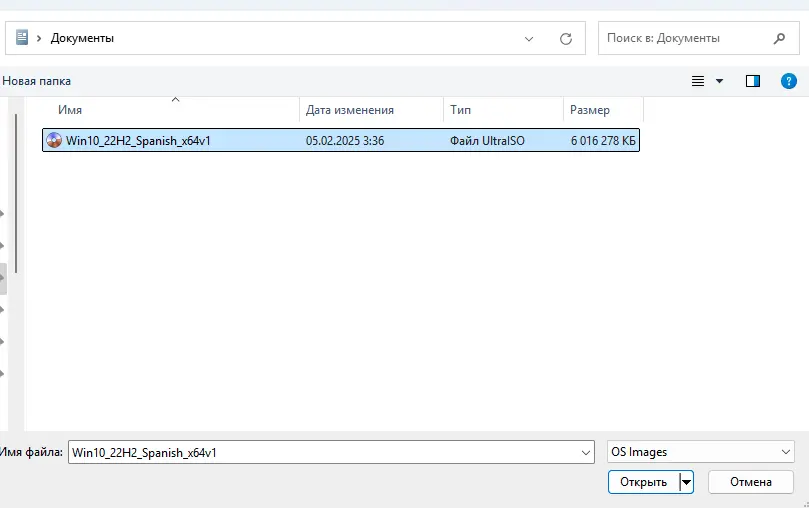Screen dimensions: 809x508
Task: Click the refresh icon in address bar
Action: (x=566, y=39)
